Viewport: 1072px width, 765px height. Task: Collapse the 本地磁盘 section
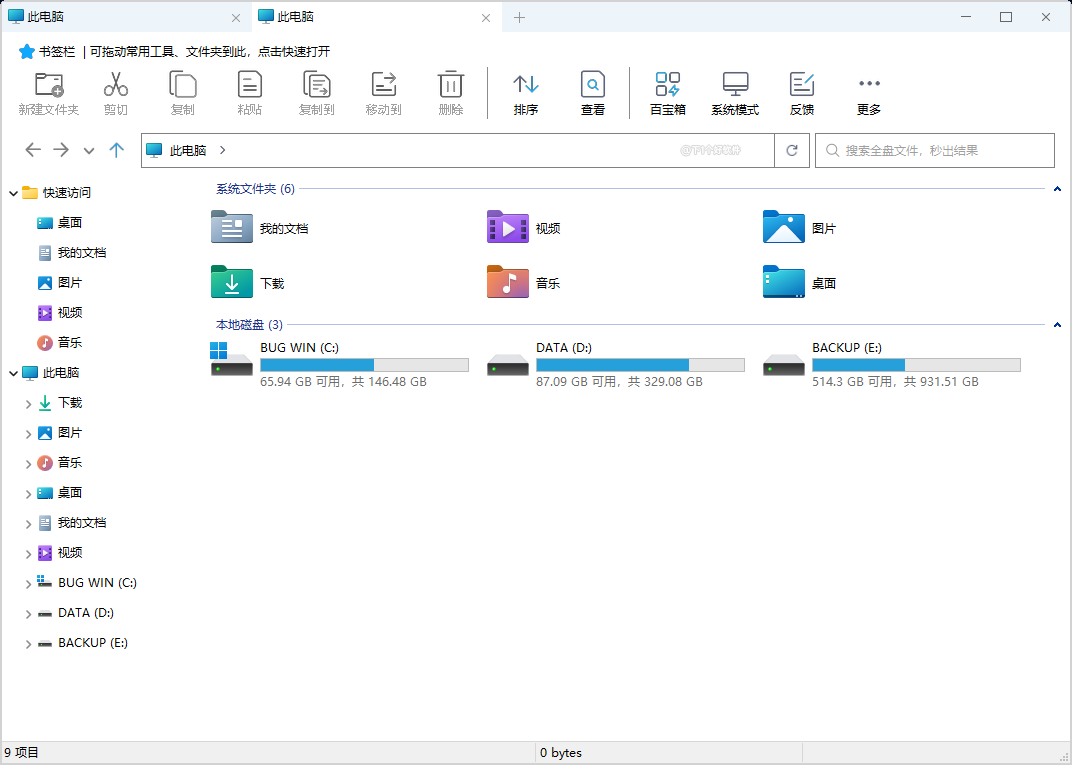click(x=1057, y=324)
